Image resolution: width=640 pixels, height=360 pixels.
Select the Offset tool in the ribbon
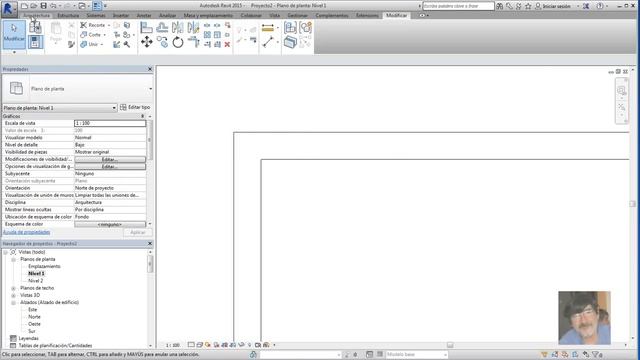[x=162, y=28]
